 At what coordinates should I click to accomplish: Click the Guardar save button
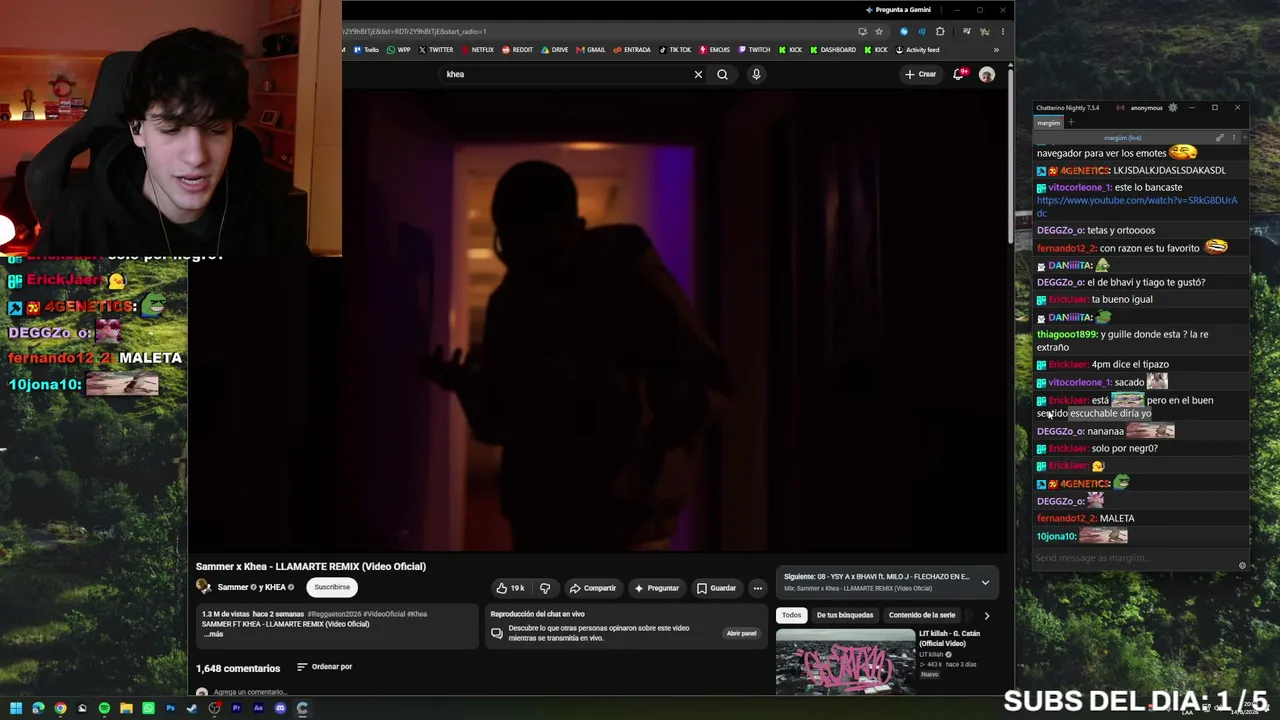point(716,588)
